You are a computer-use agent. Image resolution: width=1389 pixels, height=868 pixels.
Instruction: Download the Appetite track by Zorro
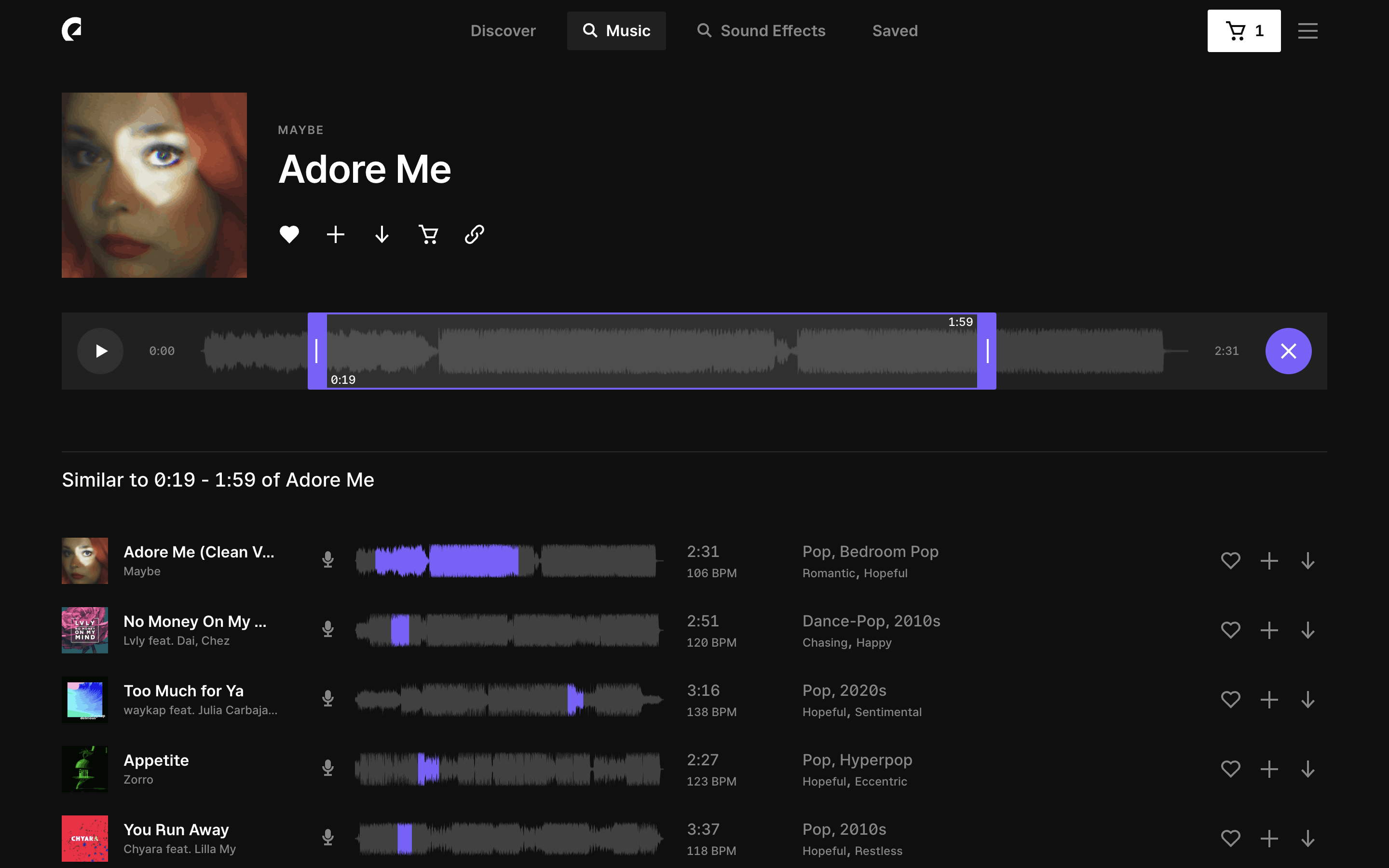coord(1307,769)
